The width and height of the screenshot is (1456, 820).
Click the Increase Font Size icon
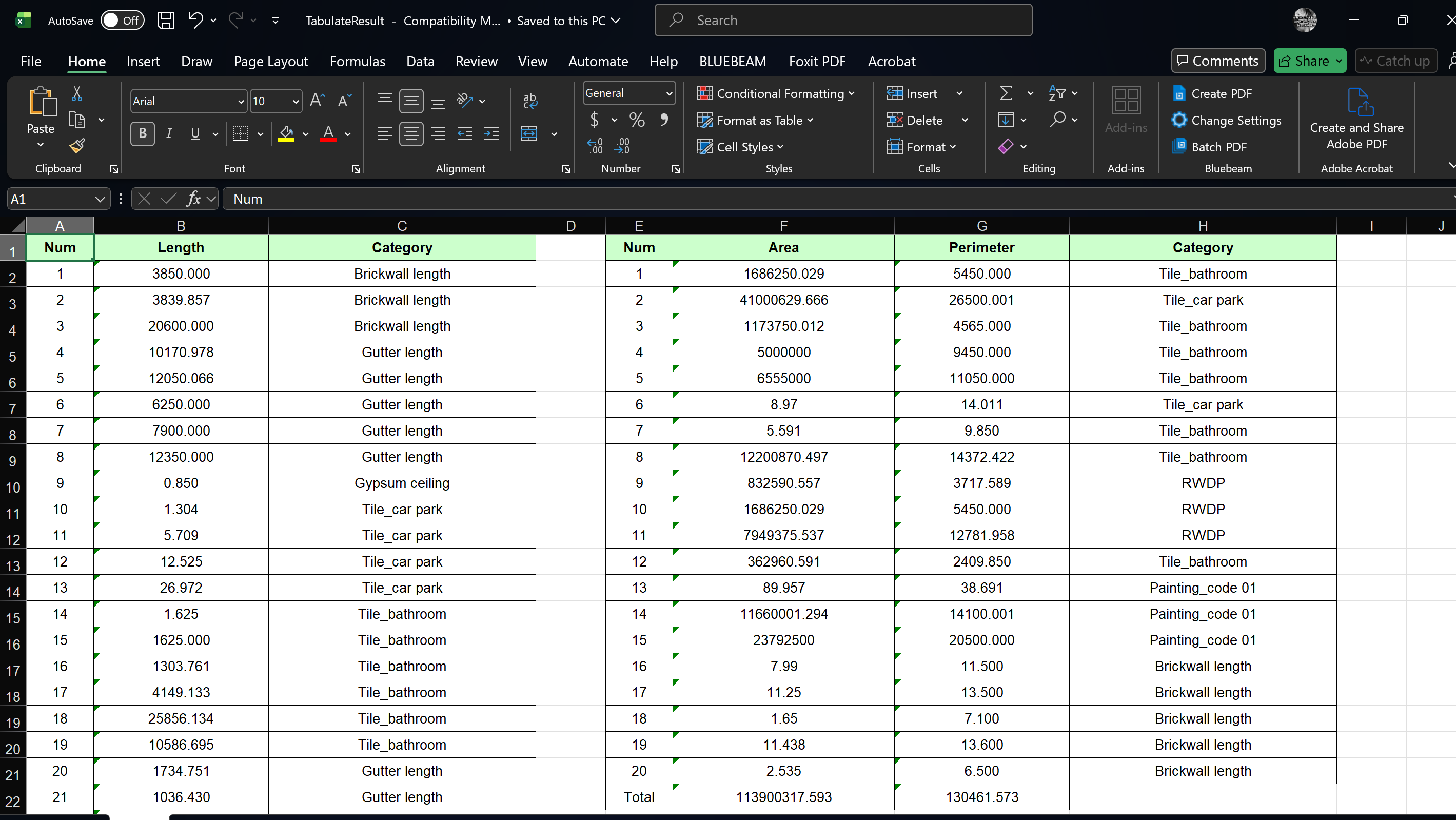(317, 101)
